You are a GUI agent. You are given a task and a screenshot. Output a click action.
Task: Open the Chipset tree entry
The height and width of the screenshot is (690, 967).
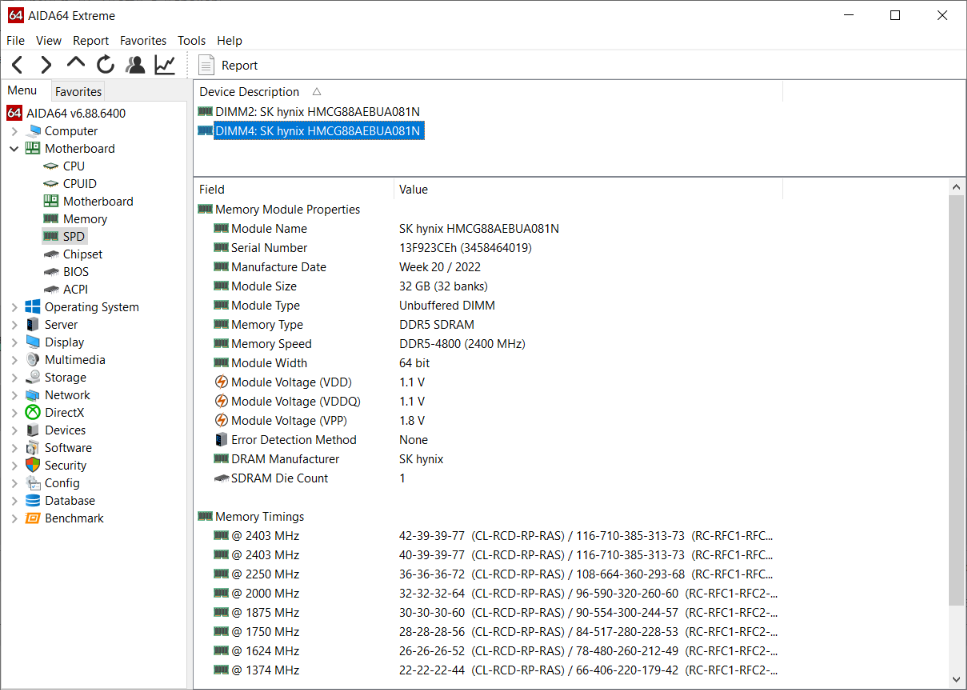[82, 254]
